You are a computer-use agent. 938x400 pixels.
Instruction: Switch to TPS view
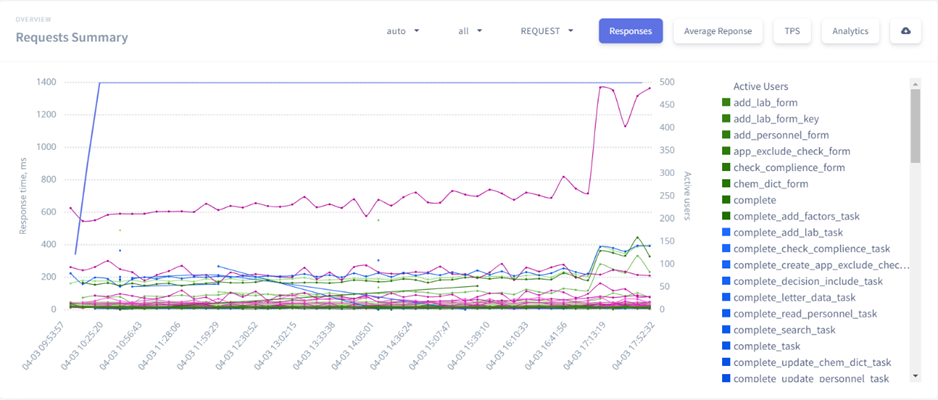click(x=792, y=31)
